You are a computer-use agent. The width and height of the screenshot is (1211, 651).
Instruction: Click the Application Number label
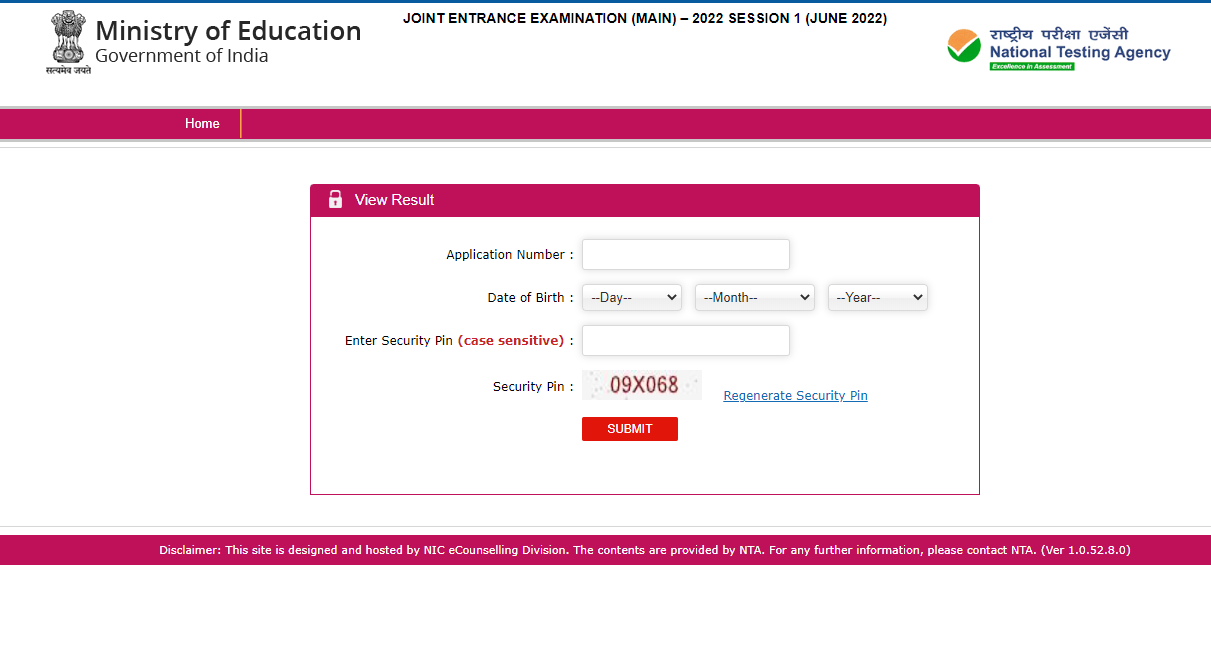pos(509,255)
